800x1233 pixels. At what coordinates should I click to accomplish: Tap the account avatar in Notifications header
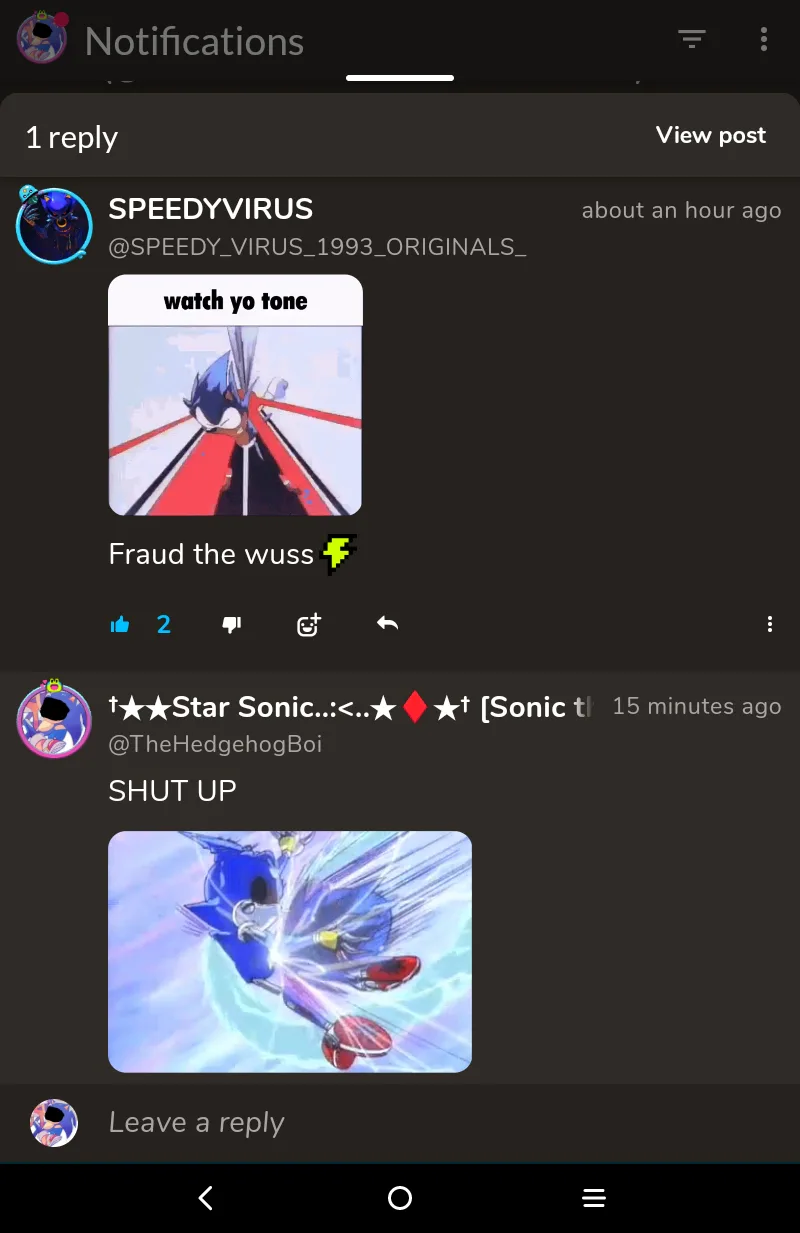click(x=42, y=38)
